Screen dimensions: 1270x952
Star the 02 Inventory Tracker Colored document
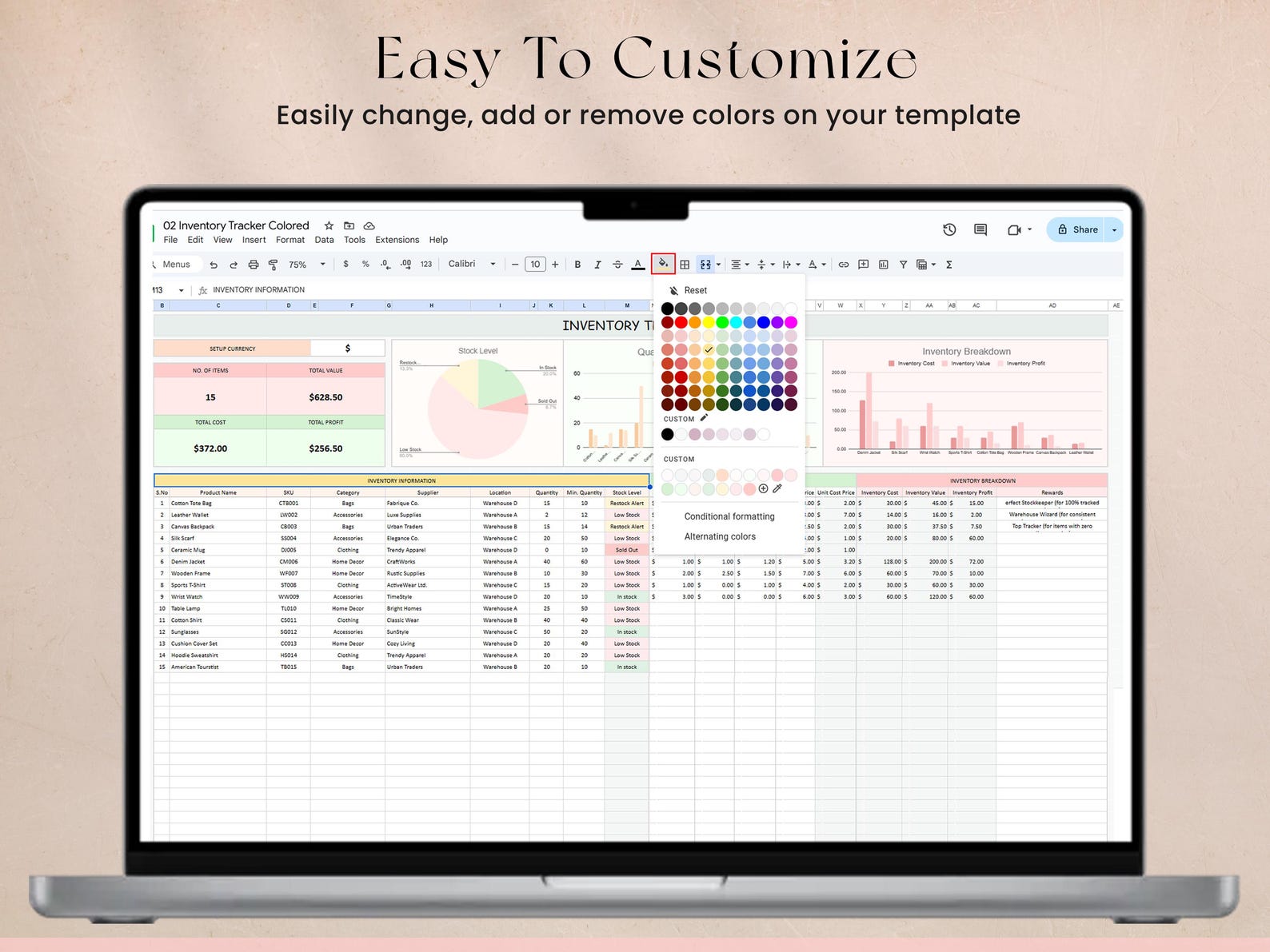[329, 225]
